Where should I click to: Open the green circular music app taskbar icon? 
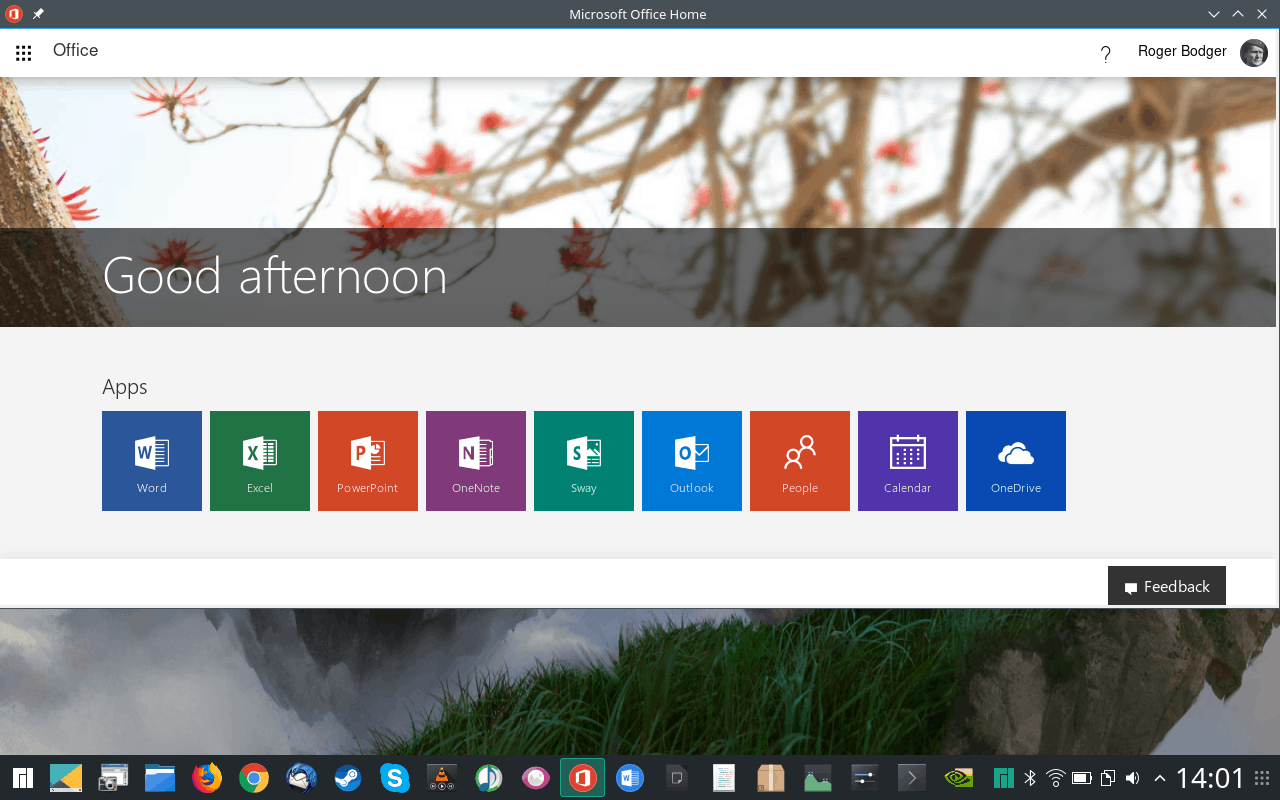point(489,778)
